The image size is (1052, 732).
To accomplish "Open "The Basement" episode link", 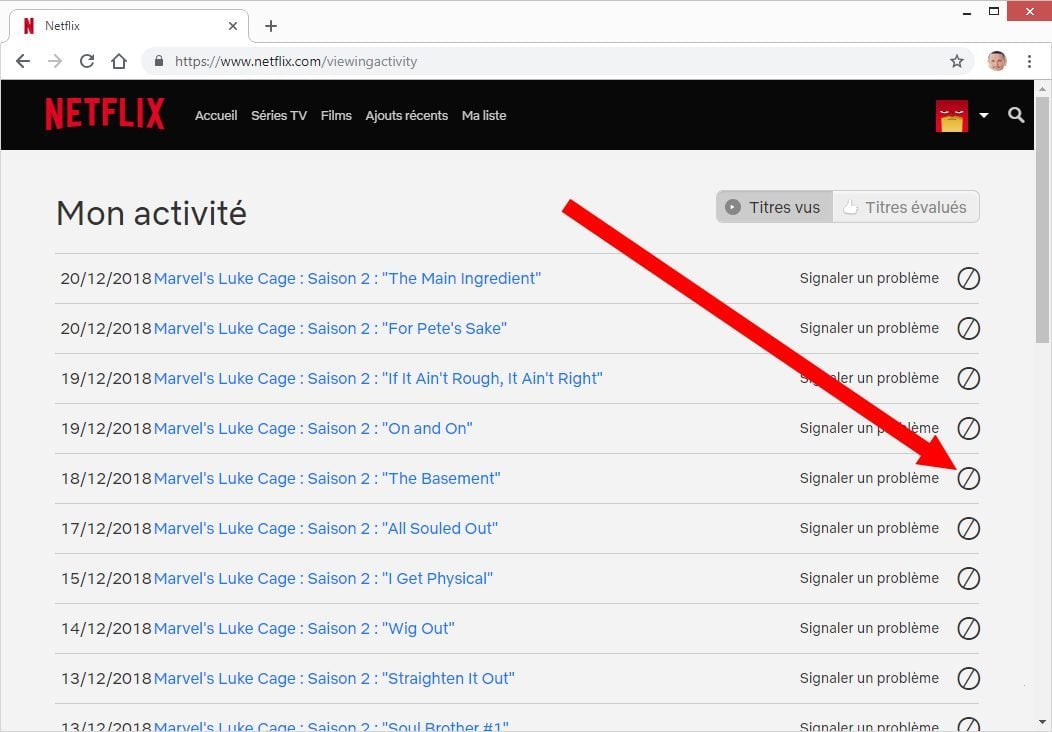I will click(x=327, y=478).
